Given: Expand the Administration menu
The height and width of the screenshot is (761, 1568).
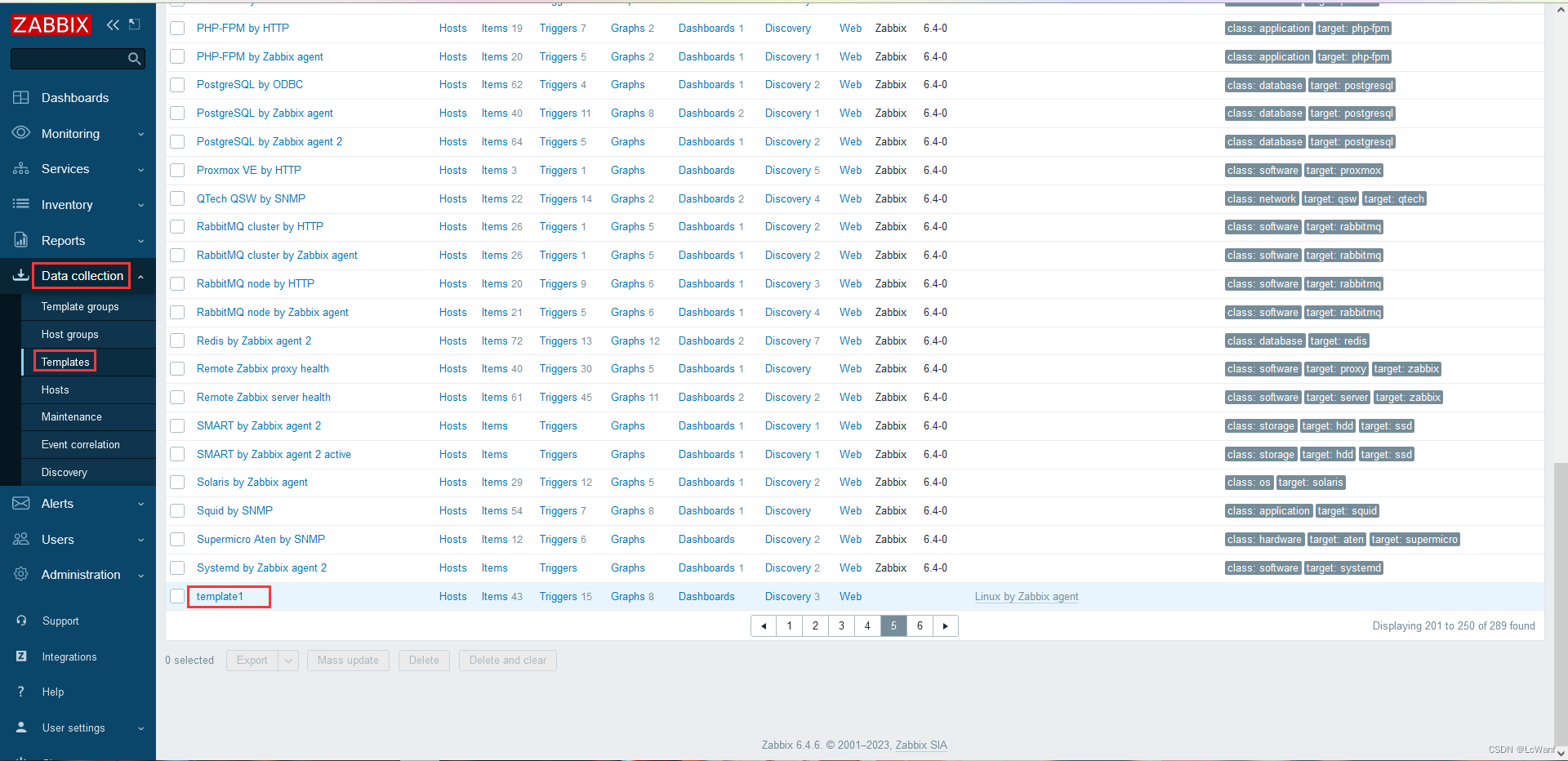Looking at the screenshot, I should tap(141, 575).
